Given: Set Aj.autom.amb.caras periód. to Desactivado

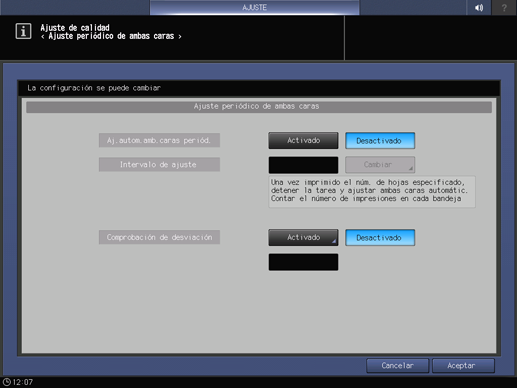Looking at the screenshot, I should click(380, 141).
